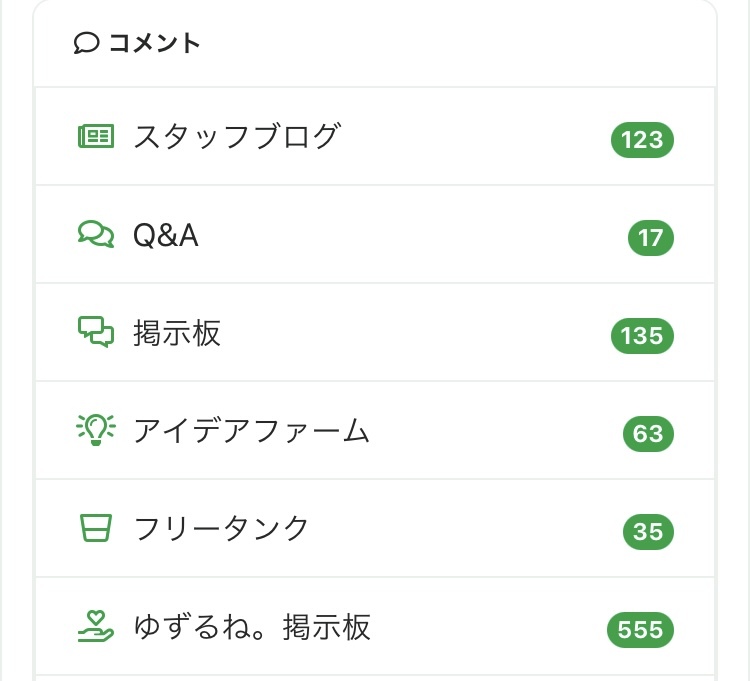This screenshot has width=750, height=681.
Task: Click the 17 count badge on Q&A
Action: (651, 238)
